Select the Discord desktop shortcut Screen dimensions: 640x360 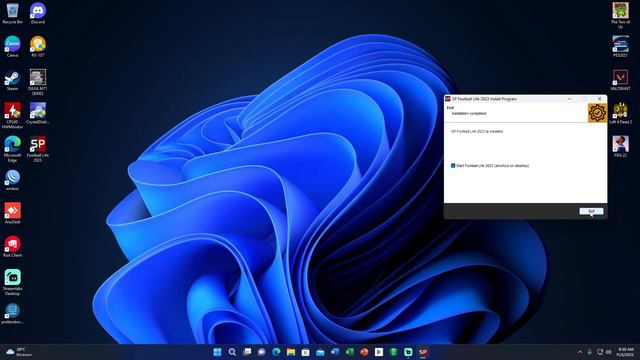point(38,13)
